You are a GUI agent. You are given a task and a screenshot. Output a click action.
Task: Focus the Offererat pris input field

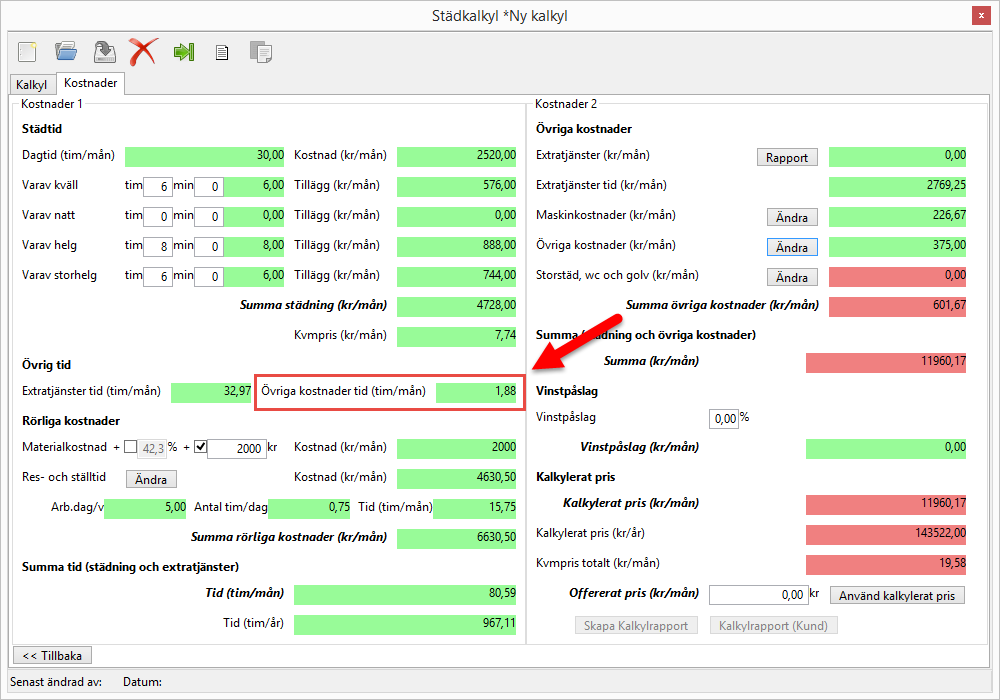757,595
